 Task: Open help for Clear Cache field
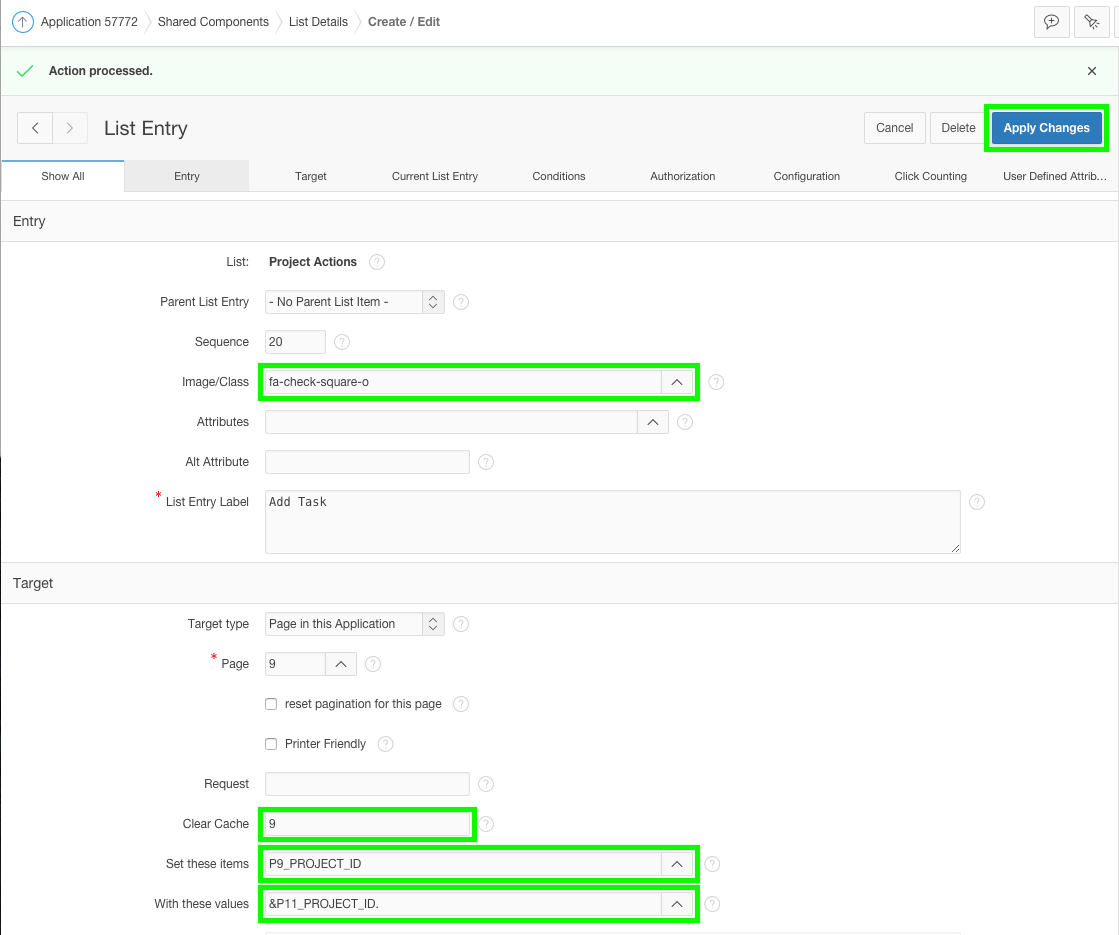click(x=486, y=824)
